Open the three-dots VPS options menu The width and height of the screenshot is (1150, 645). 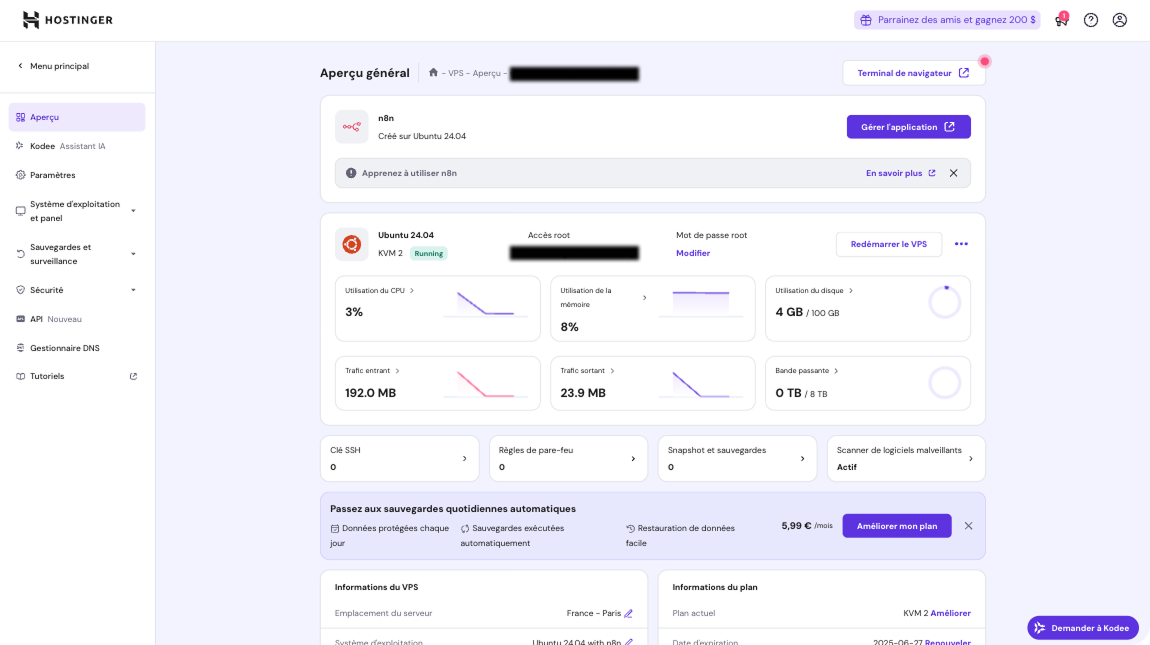[961, 244]
